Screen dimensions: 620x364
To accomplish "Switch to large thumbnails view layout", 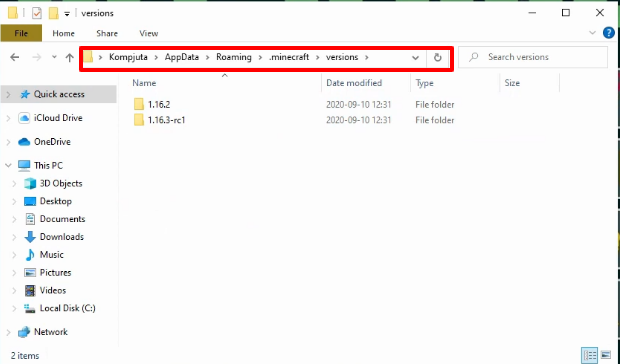I will [x=606, y=355].
